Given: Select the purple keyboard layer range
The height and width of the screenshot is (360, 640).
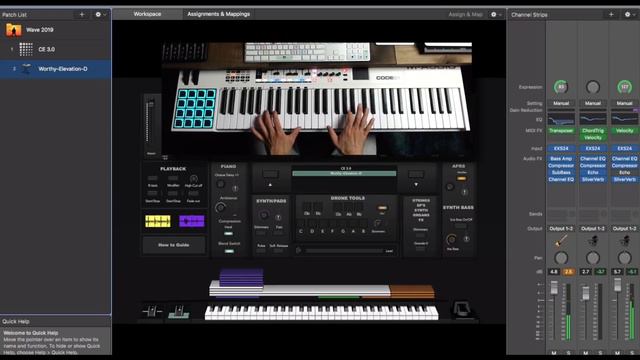Looking at the screenshot, I should pyautogui.click(x=241, y=278).
